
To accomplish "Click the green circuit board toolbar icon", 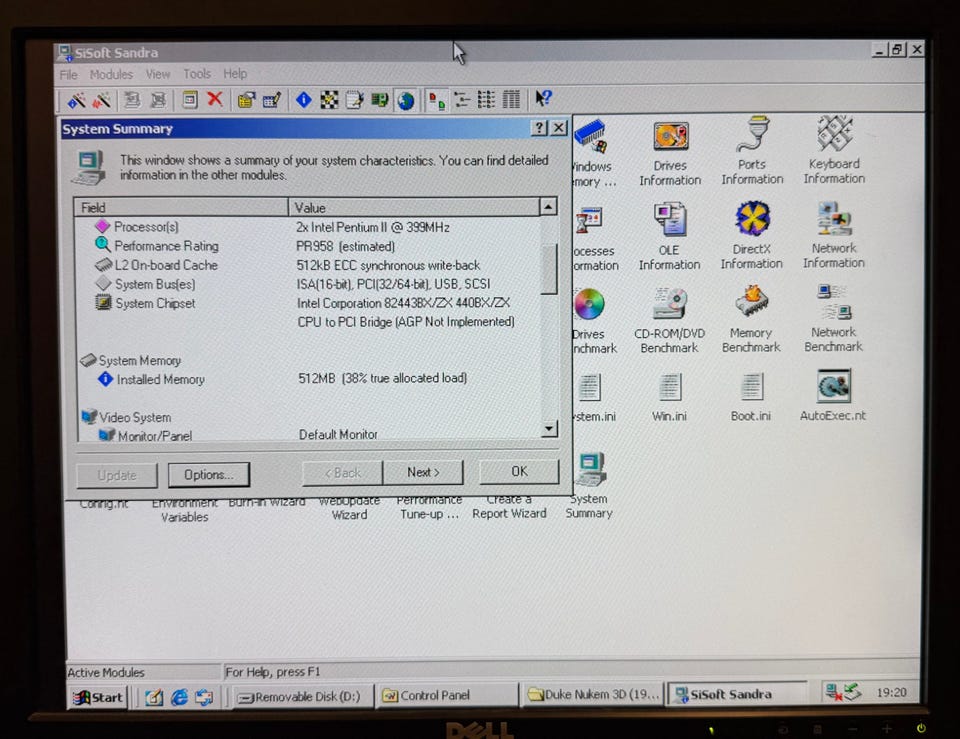I will (380, 99).
